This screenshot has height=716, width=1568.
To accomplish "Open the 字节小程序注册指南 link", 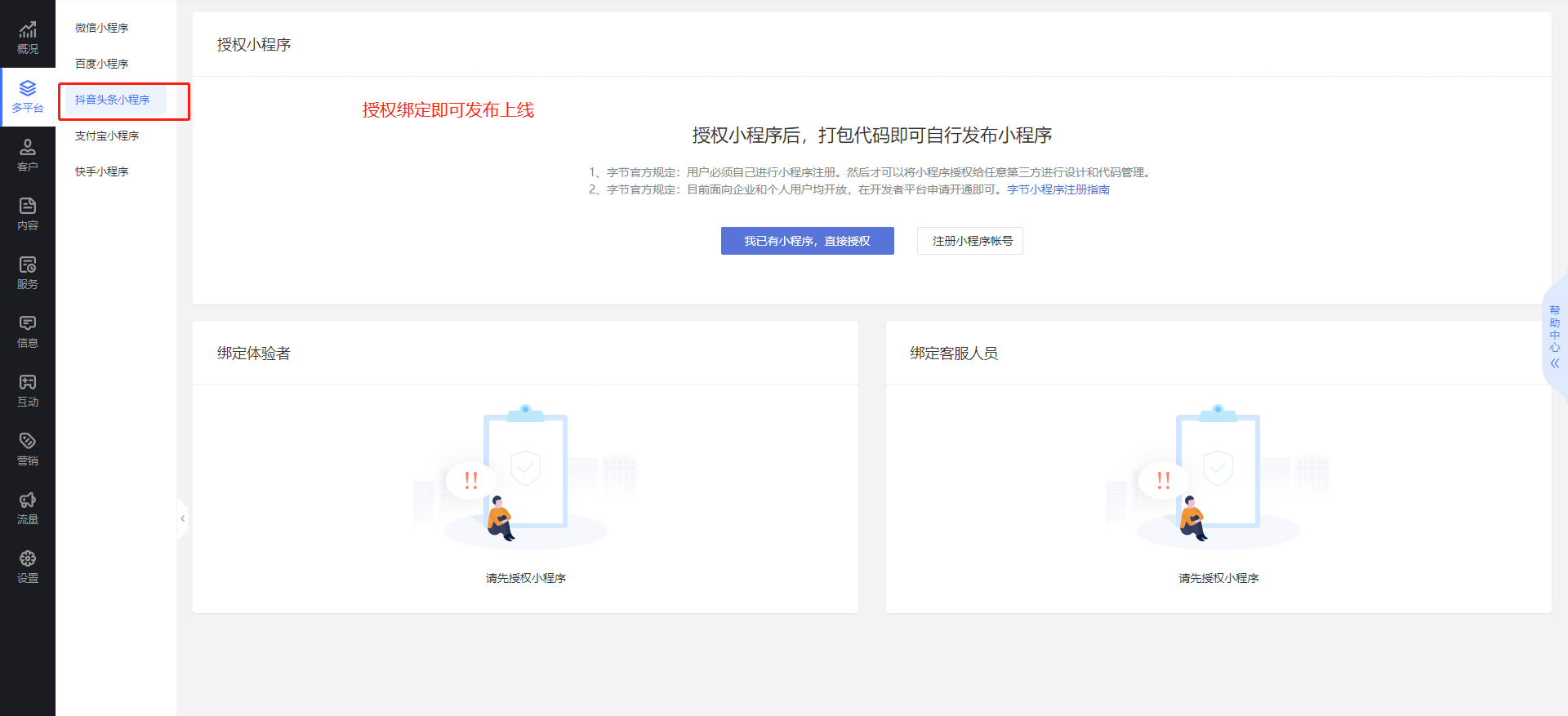I will 1058,189.
